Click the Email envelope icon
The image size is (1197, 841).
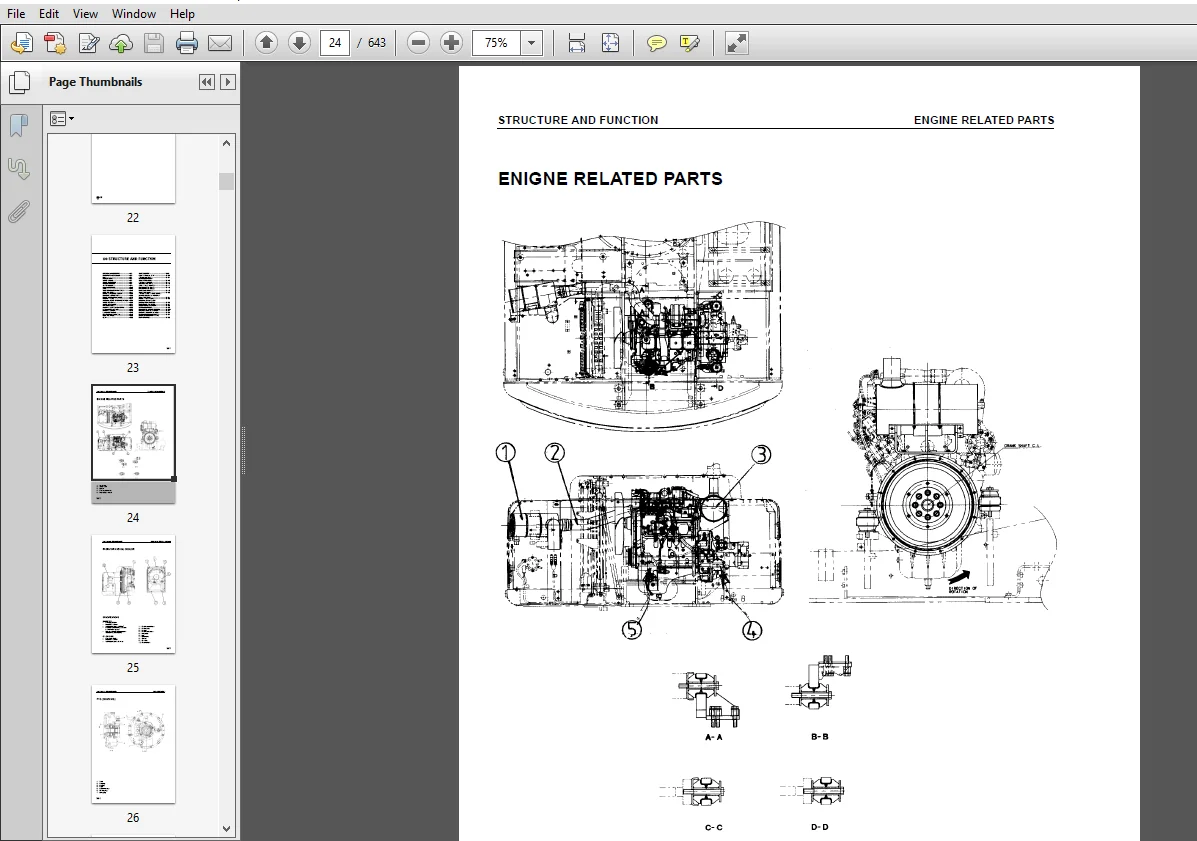(220, 43)
